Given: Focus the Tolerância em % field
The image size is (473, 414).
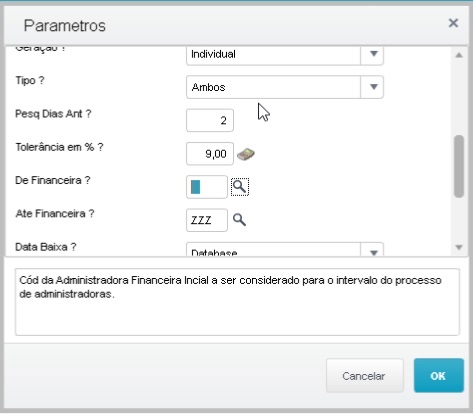Looking at the screenshot, I should [x=210, y=154].
